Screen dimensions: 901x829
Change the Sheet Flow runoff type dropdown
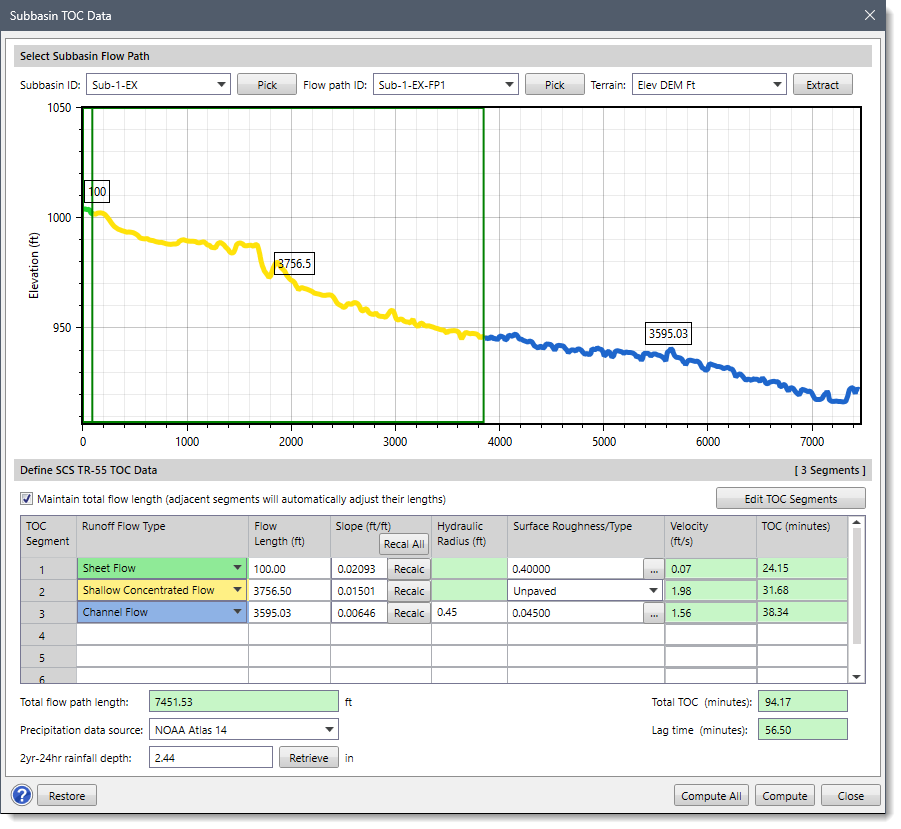coord(237,567)
